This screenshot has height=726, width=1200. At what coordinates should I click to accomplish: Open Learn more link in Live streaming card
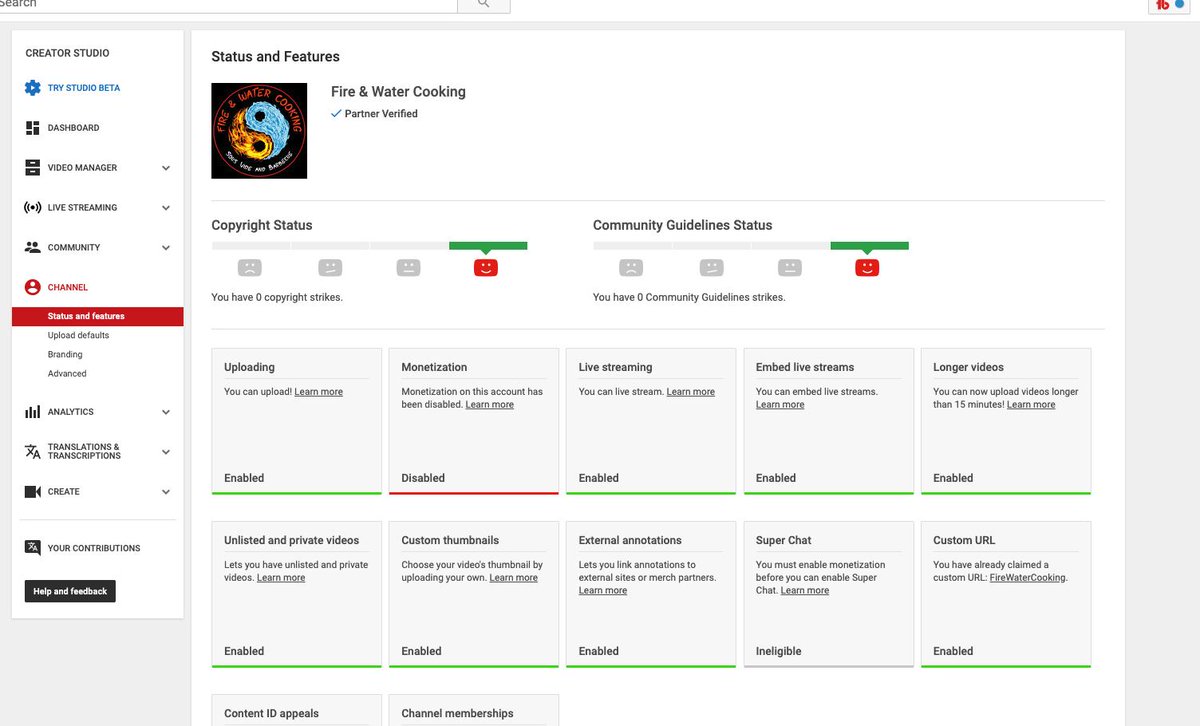tap(691, 392)
